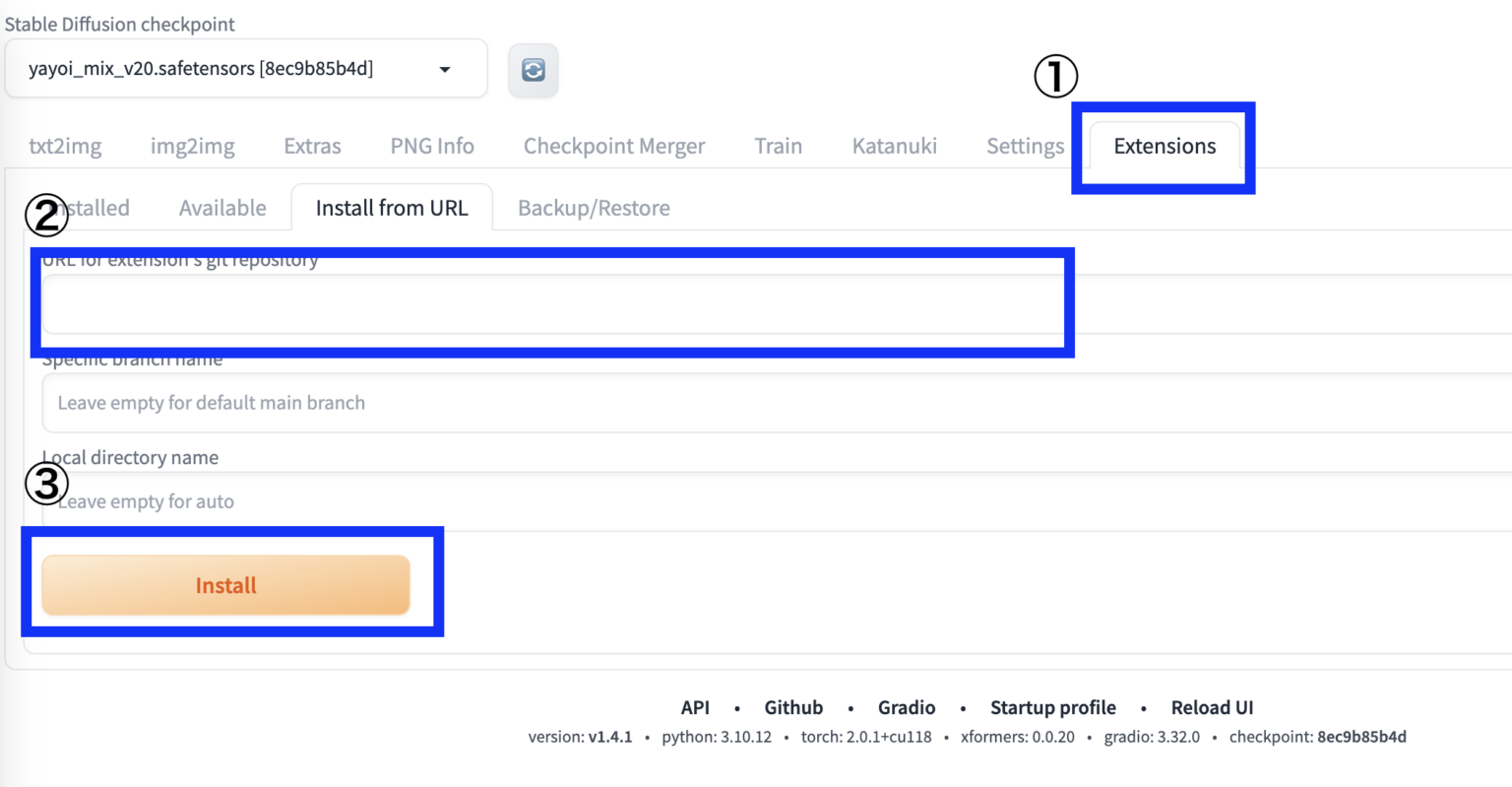Image resolution: width=1512 pixels, height=787 pixels.
Task: Open the Checkpoint Merger tab
Action: click(613, 146)
